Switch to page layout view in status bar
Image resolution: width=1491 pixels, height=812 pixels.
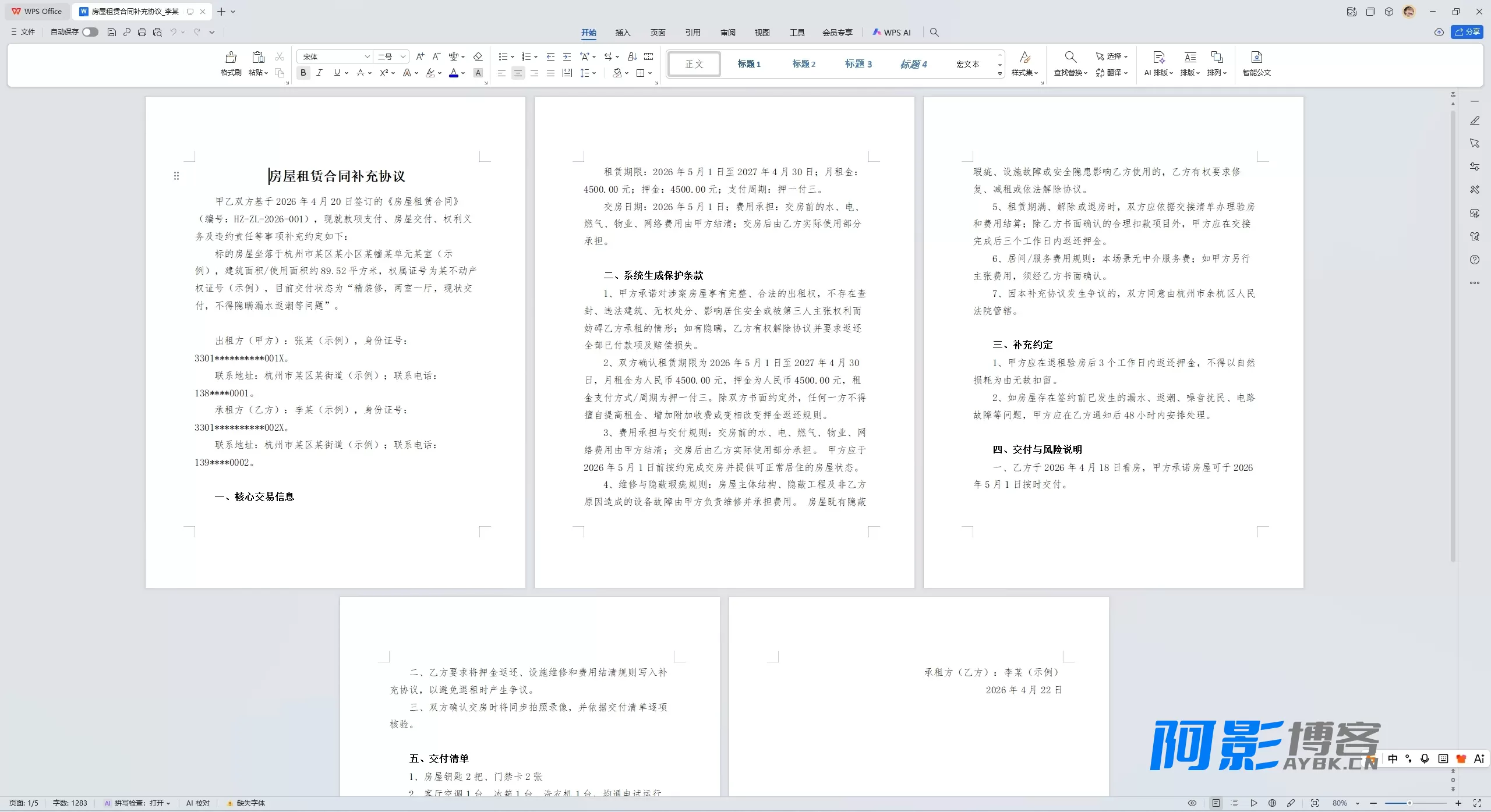(1216, 803)
